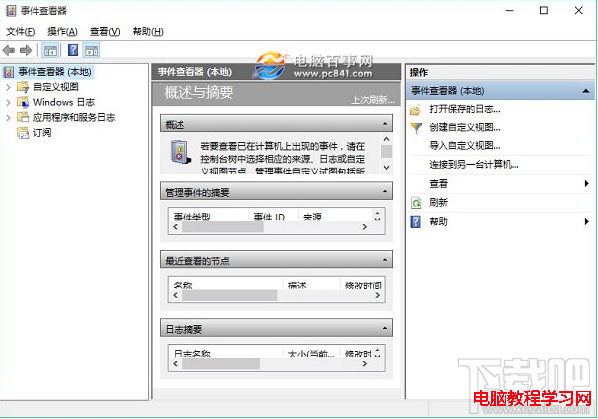Click 连接到另一台计算机... action
This screenshot has height=419, width=598.
pyautogui.click(x=474, y=165)
